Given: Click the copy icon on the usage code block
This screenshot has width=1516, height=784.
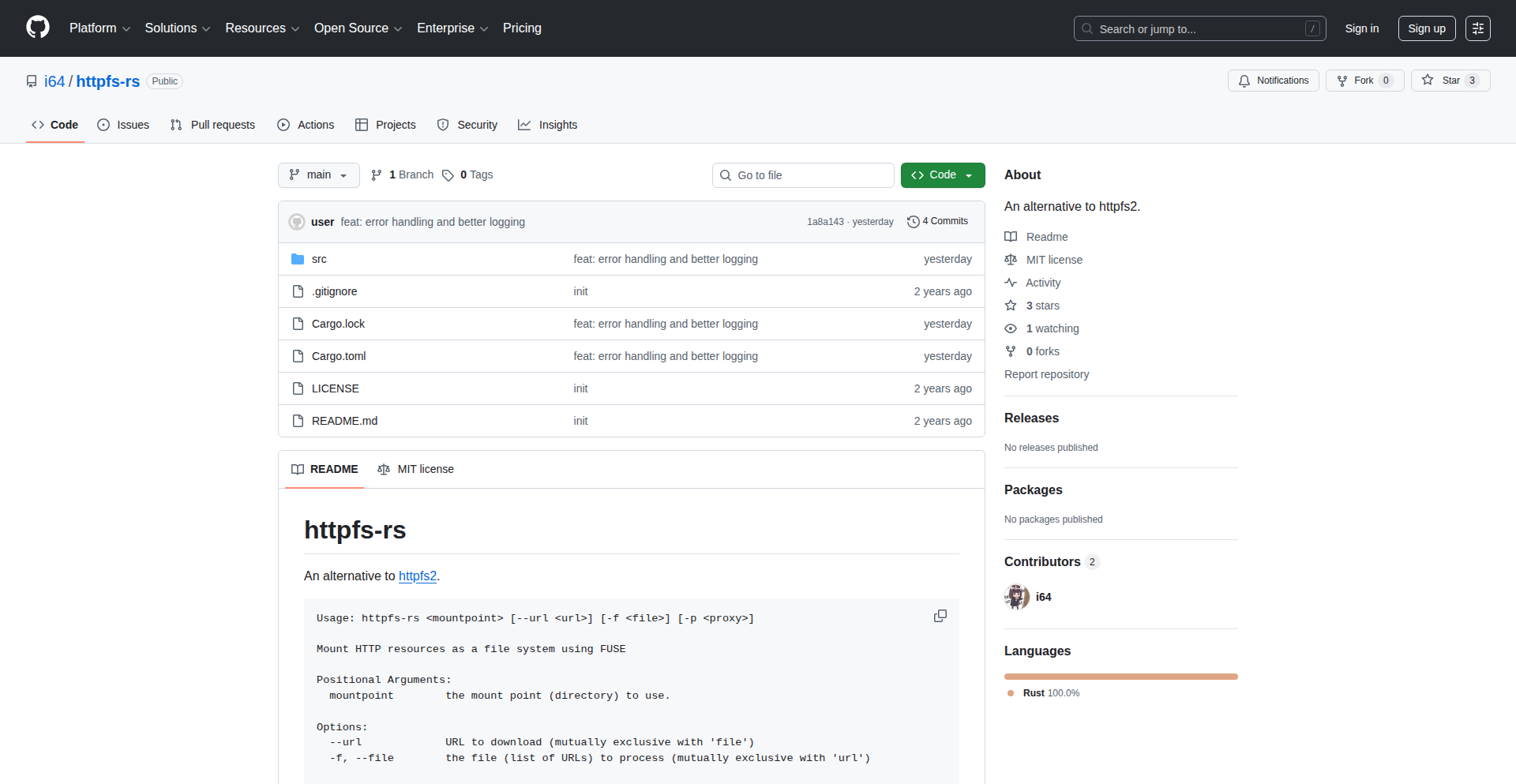Looking at the screenshot, I should coord(940,616).
